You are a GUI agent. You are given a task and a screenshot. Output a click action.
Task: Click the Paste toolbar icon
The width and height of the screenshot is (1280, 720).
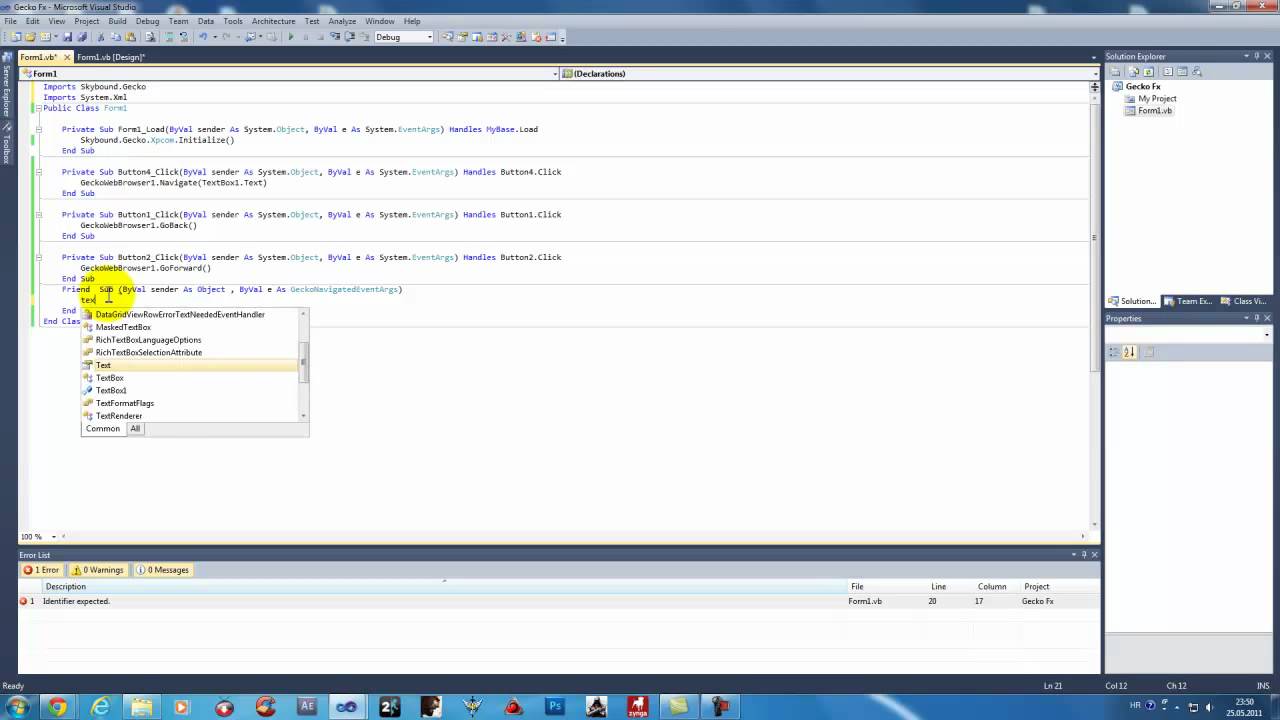[130, 37]
